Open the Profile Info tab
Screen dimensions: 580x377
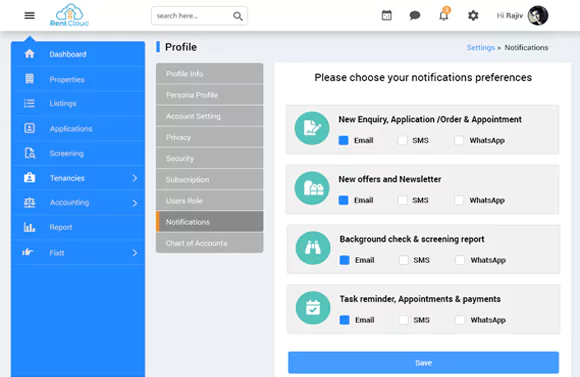(x=210, y=73)
